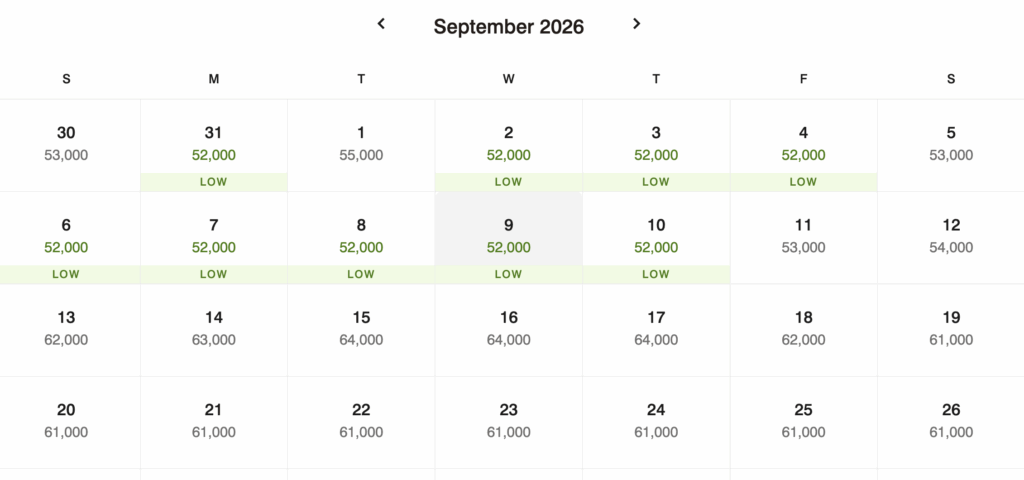Viewport: 1024px width, 480px height.
Task: Select September 23 date
Action: 508,421
